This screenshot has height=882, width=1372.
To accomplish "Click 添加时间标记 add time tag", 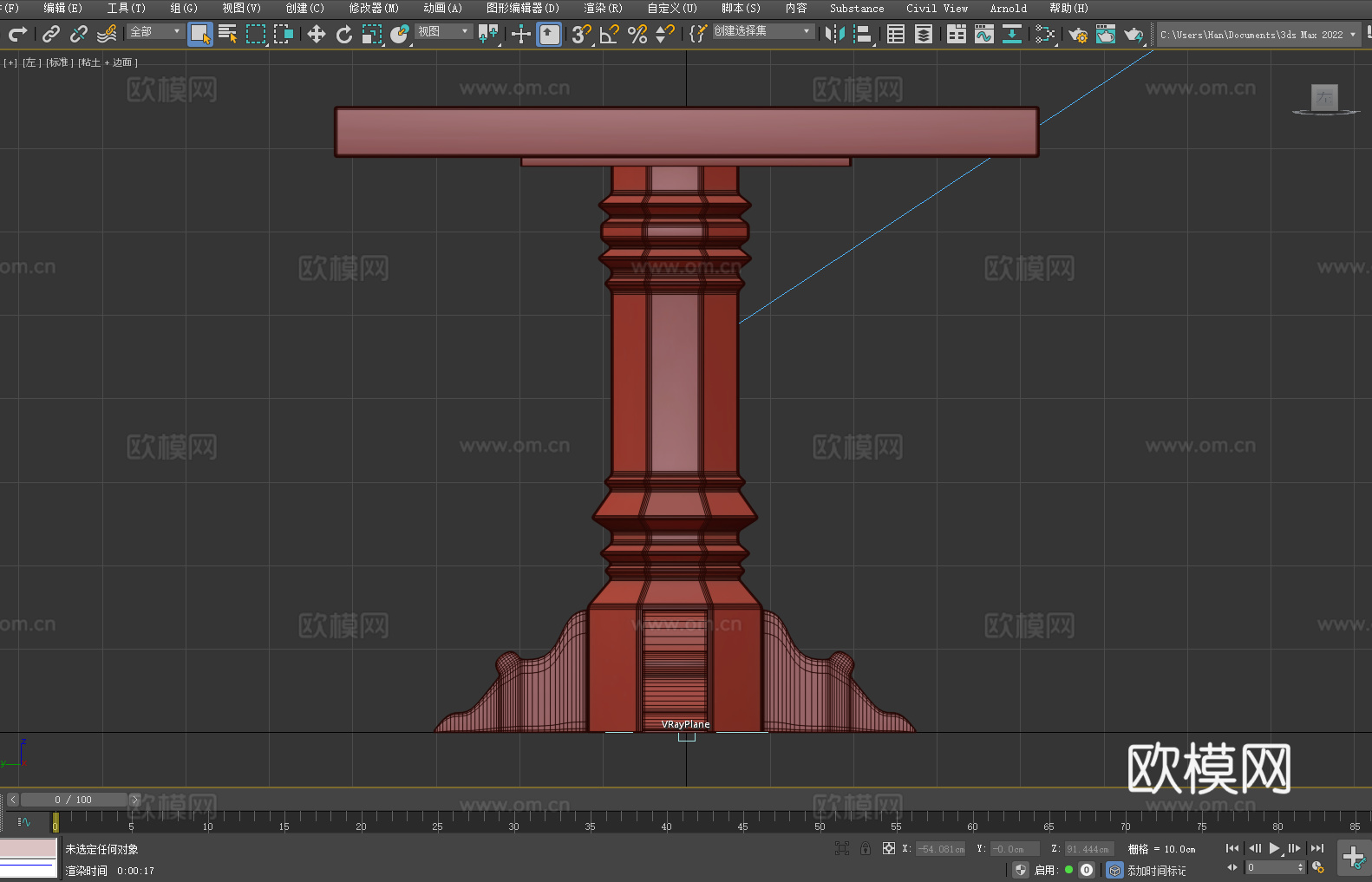I will click(x=1156, y=870).
